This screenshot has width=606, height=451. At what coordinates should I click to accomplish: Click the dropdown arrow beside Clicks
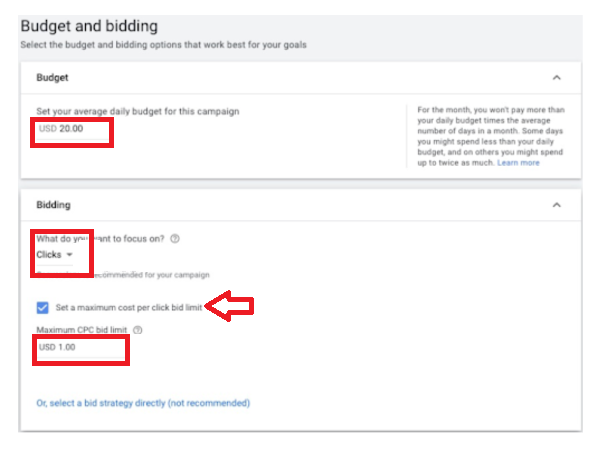tap(70, 255)
